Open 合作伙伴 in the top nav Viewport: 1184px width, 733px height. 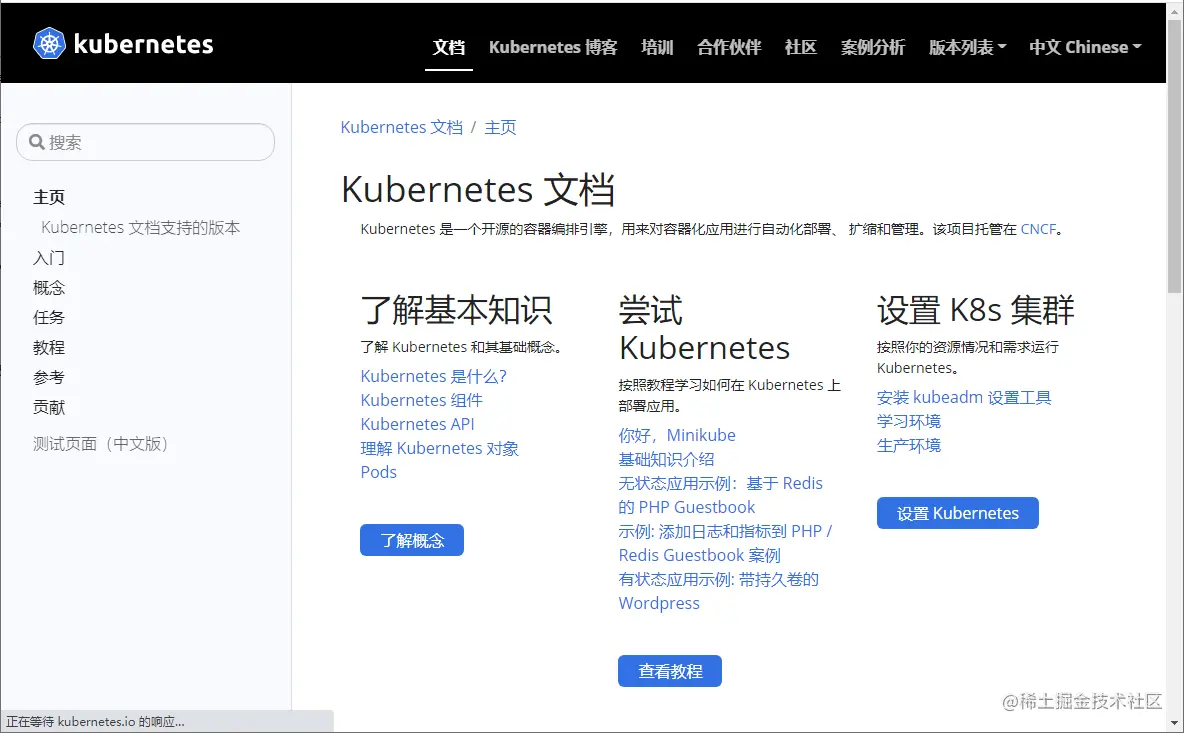[x=729, y=47]
